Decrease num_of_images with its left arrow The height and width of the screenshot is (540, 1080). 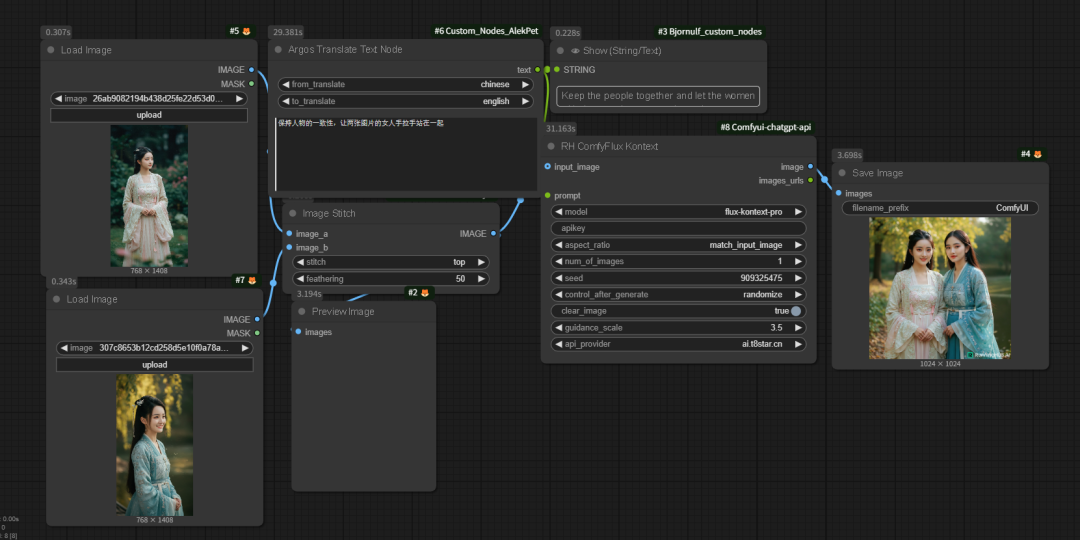(559, 261)
